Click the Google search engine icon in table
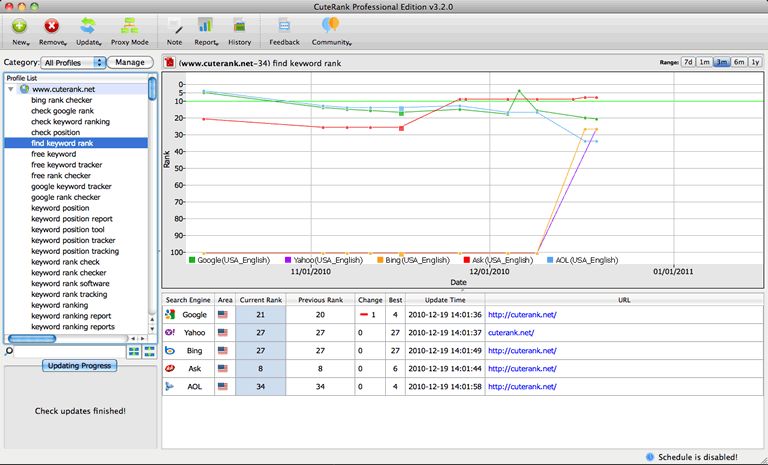This screenshot has width=768, height=465. [x=169, y=315]
